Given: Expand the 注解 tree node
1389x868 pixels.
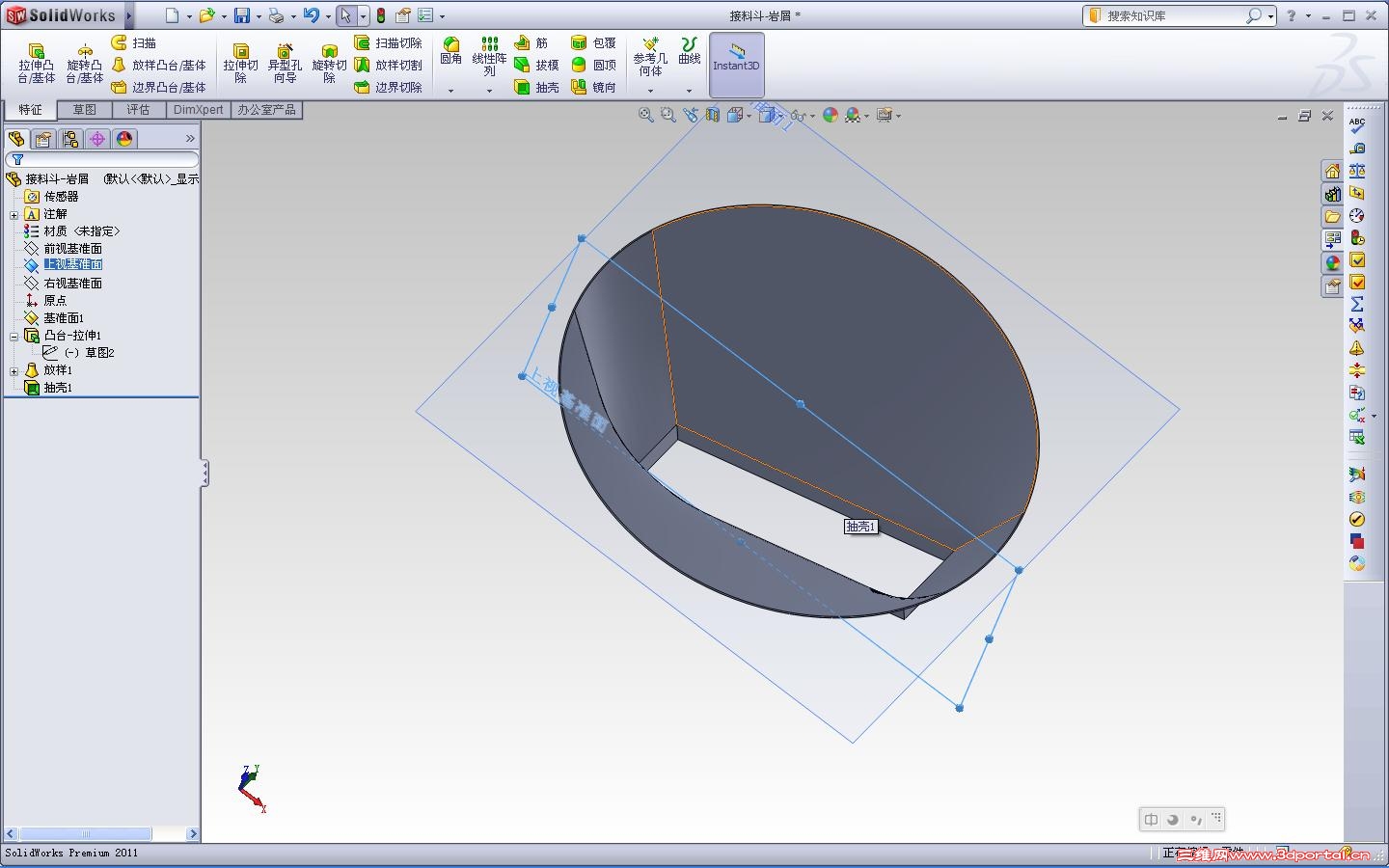Looking at the screenshot, I should pos(14,214).
